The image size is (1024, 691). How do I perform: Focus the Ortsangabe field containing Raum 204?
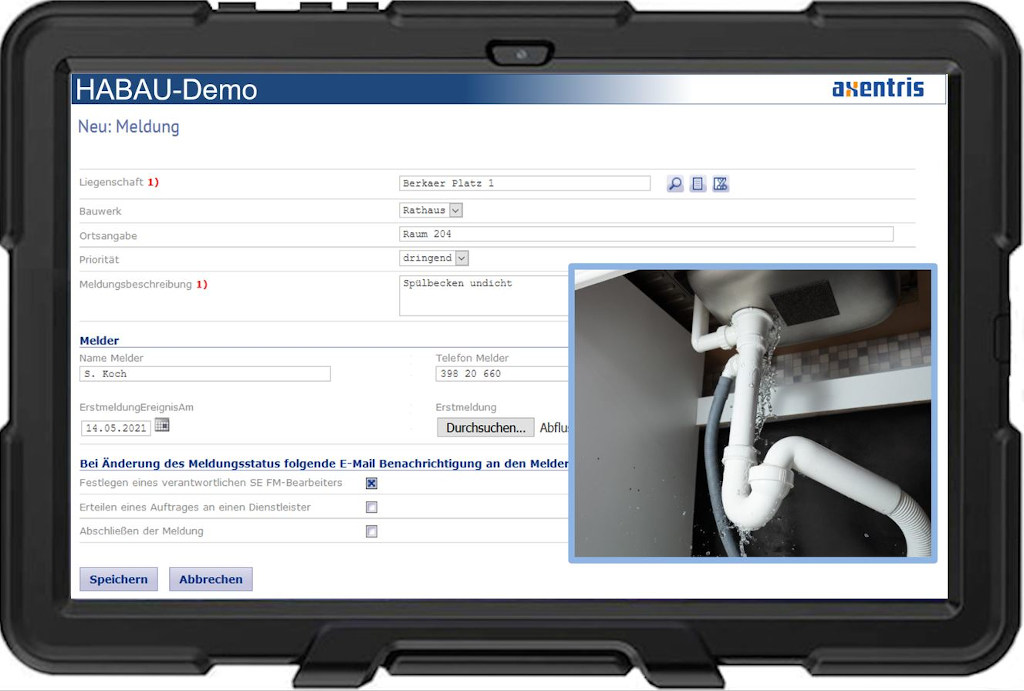click(x=645, y=234)
